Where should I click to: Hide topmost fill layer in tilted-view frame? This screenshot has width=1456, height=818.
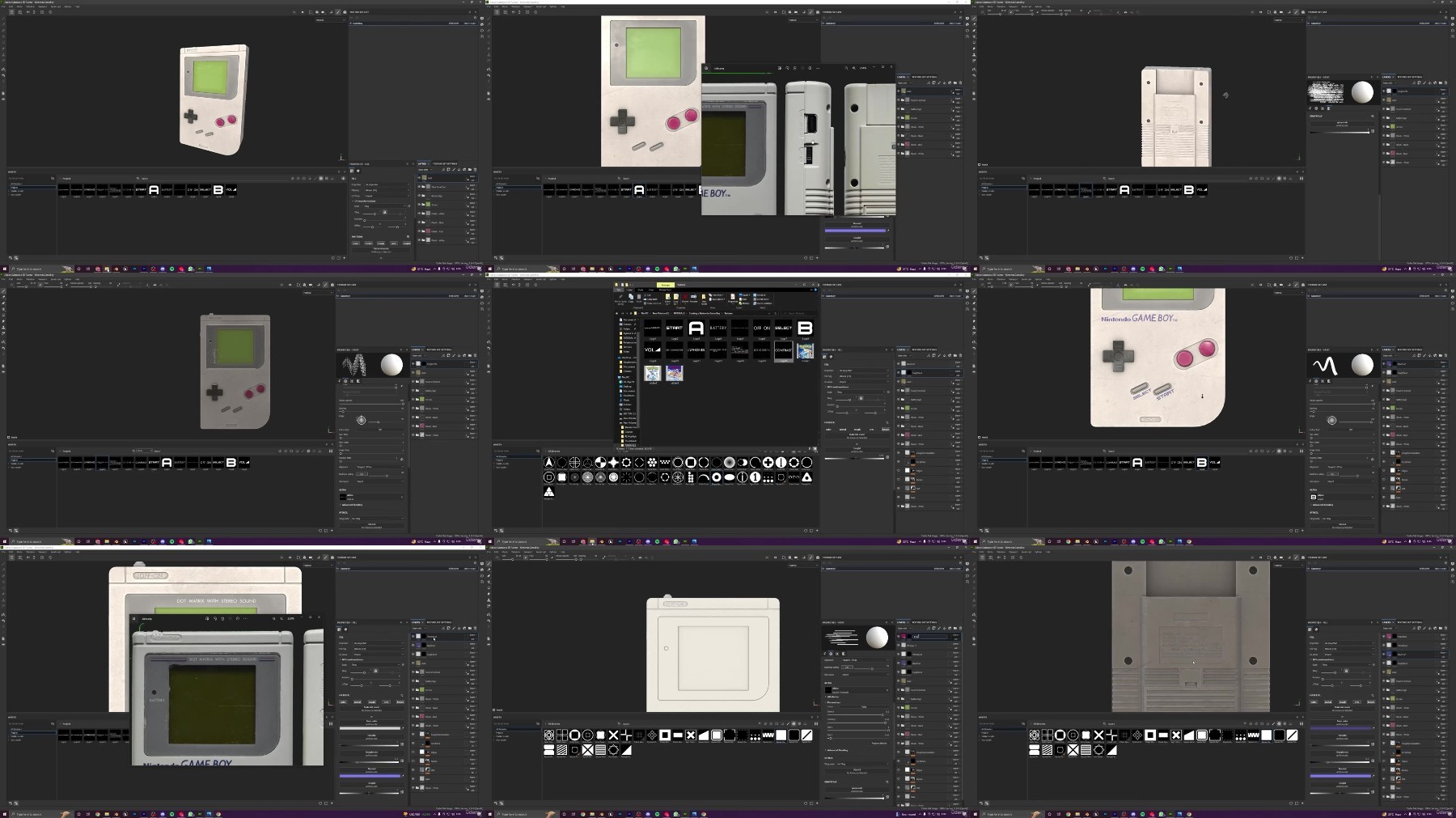point(419,178)
